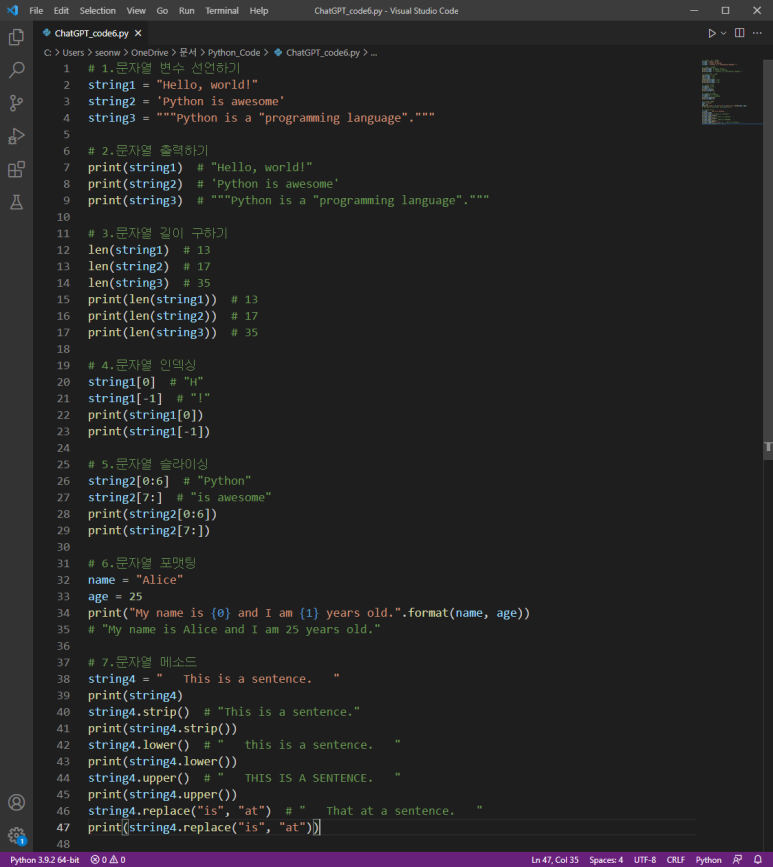Change indentation via Spaces: 4
The height and width of the screenshot is (867, 773).
[606, 860]
